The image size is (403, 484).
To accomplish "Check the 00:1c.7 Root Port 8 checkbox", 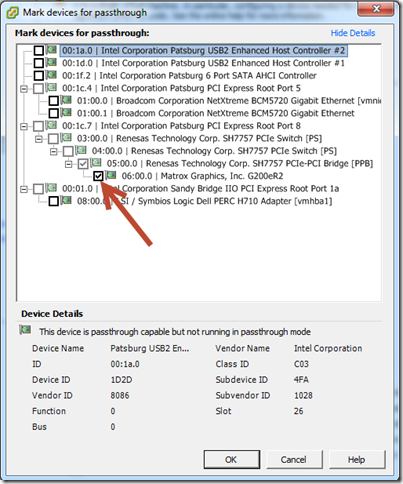I will click(x=39, y=126).
